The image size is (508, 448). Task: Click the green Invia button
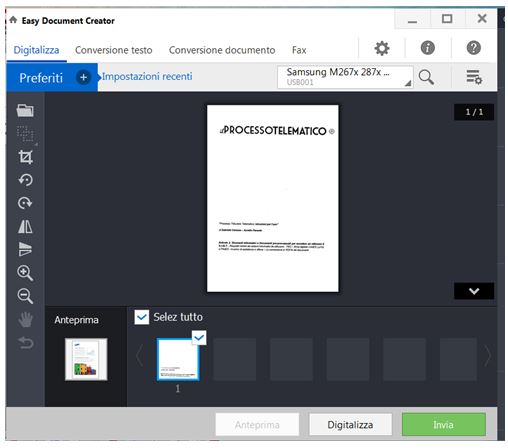(x=444, y=424)
